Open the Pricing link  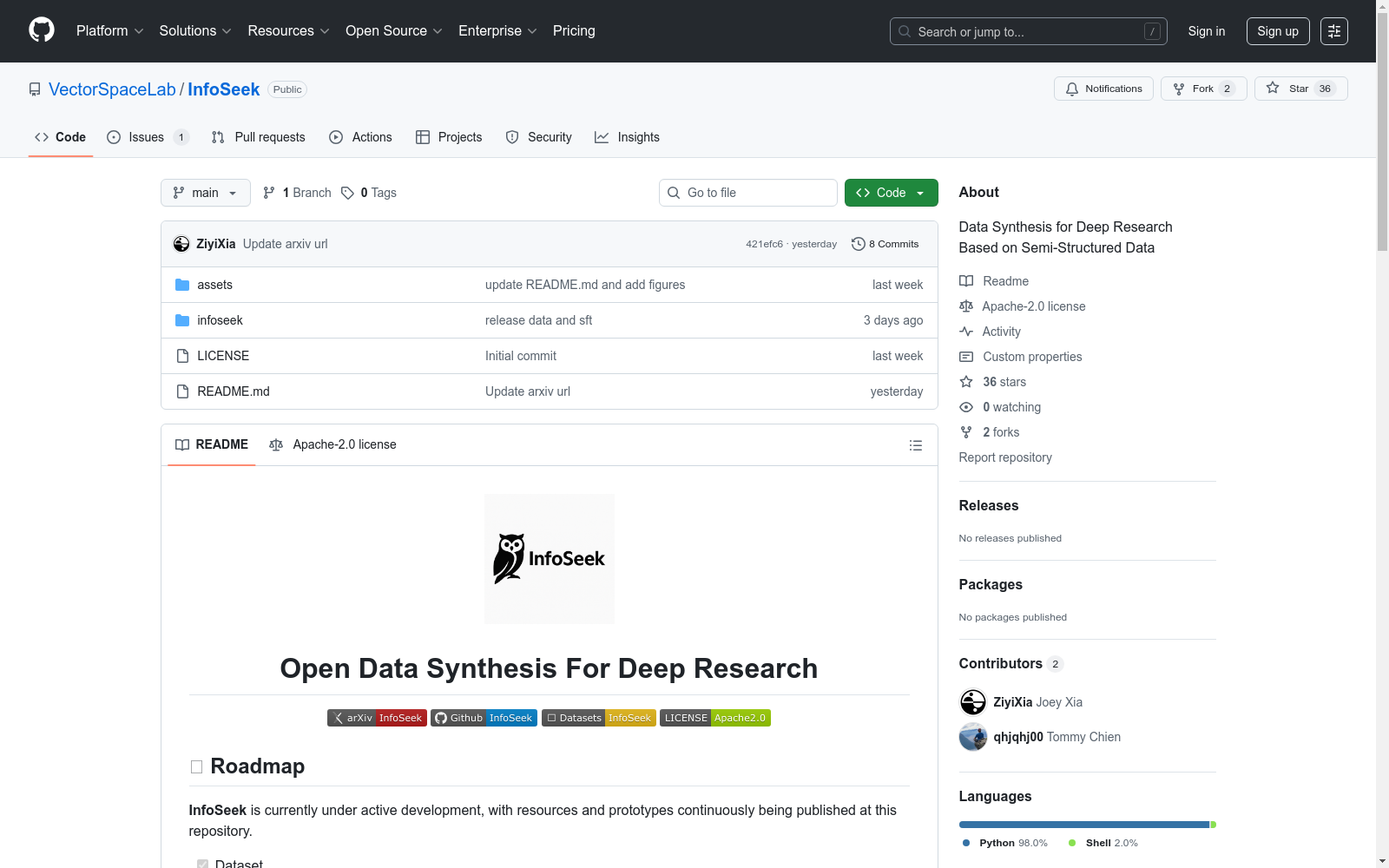point(574,31)
